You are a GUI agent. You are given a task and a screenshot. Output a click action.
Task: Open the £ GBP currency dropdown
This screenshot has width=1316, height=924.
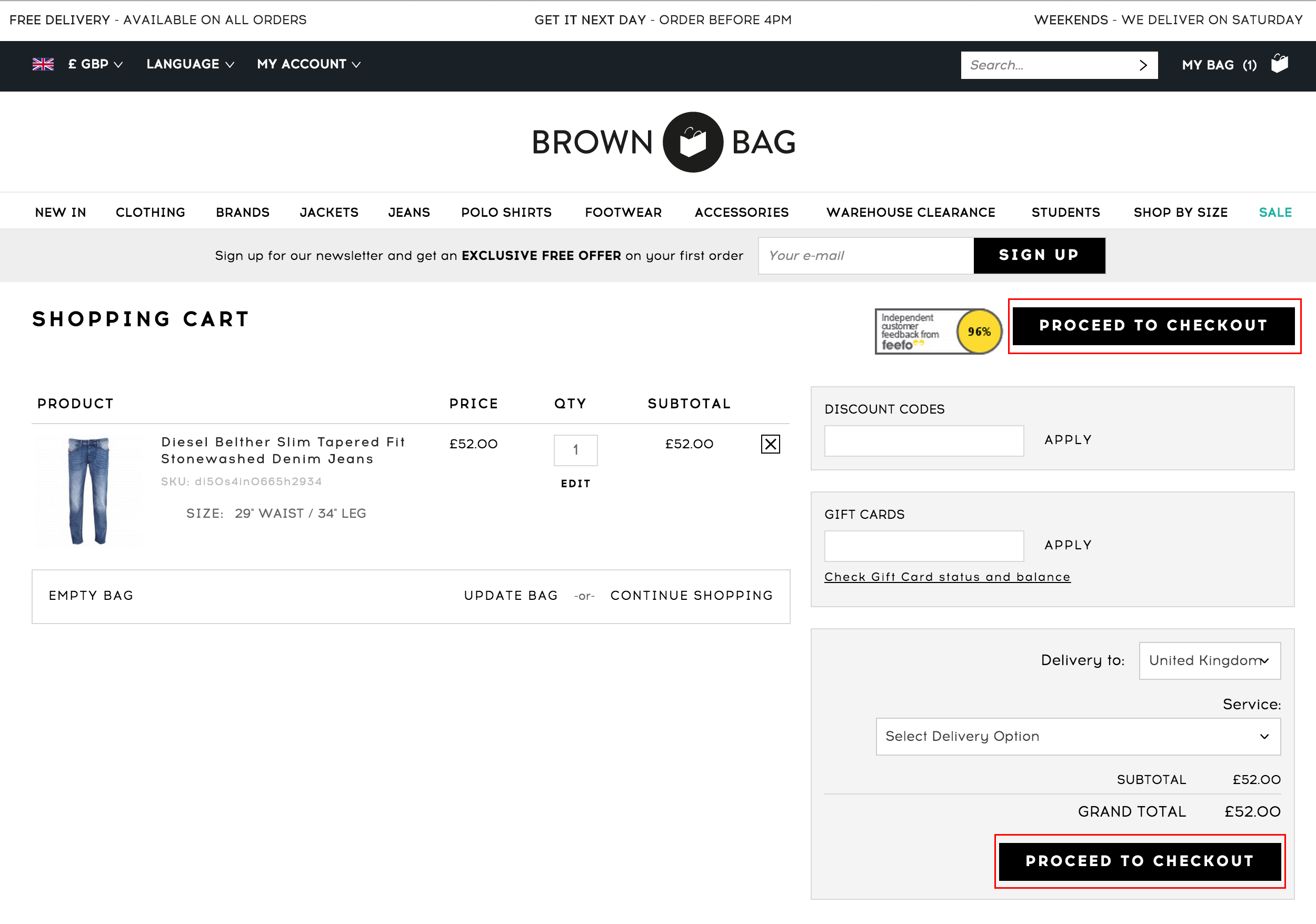click(x=95, y=64)
